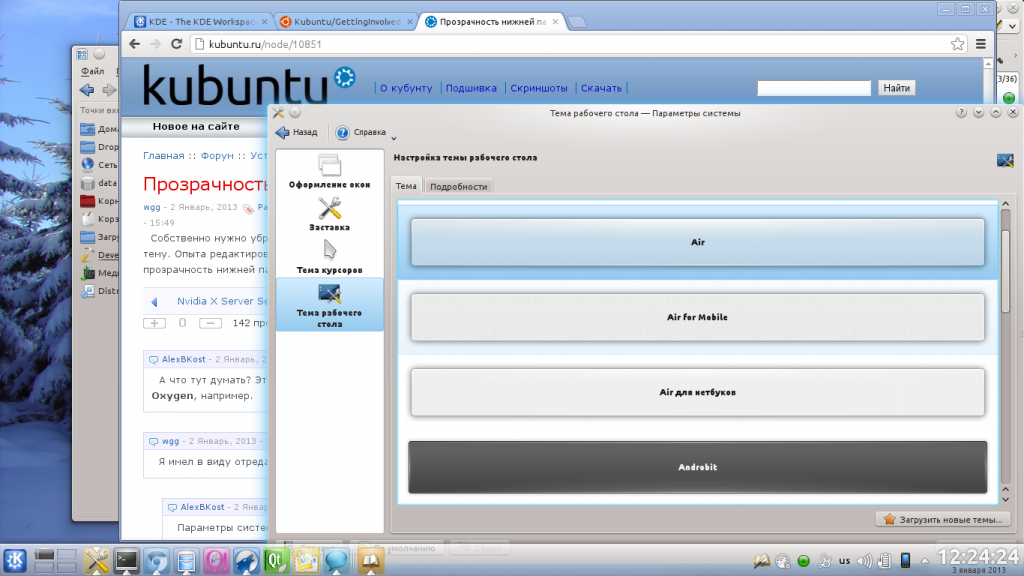Select the Air for Mobile theme
Viewport: 1024px width, 576px height.
coord(697,317)
